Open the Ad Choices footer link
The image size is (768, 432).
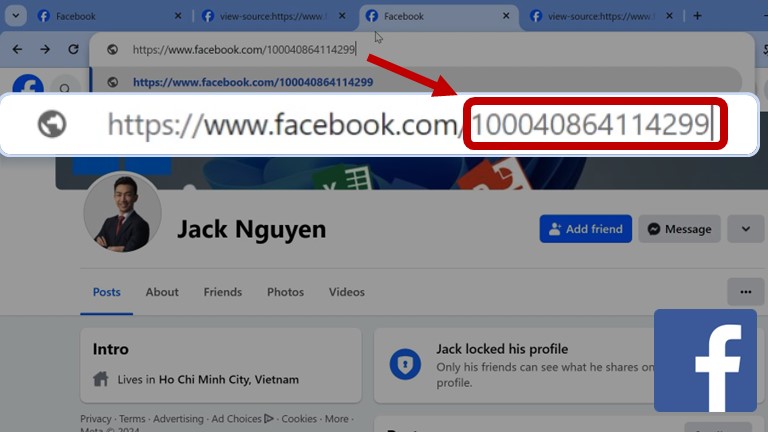[242, 419]
